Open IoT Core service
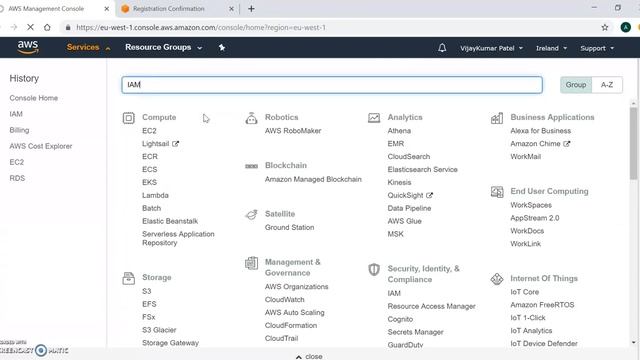The image size is (640, 360). (x=524, y=292)
